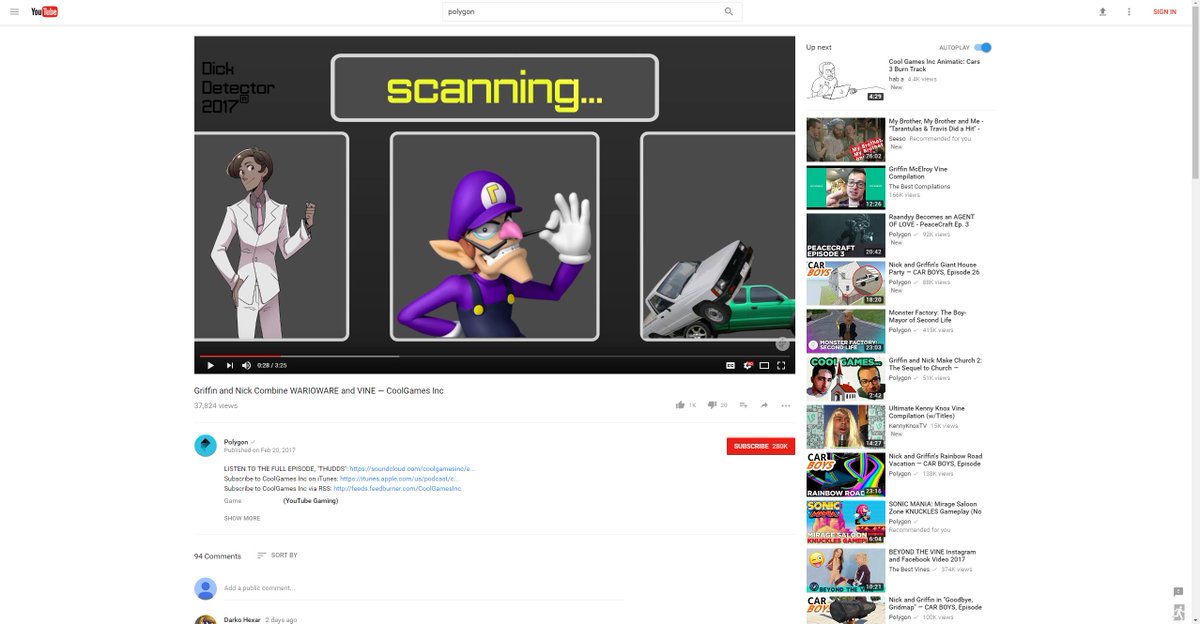Subscribe to Polygon channel
The height and width of the screenshot is (624, 1200).
(760, 446)
